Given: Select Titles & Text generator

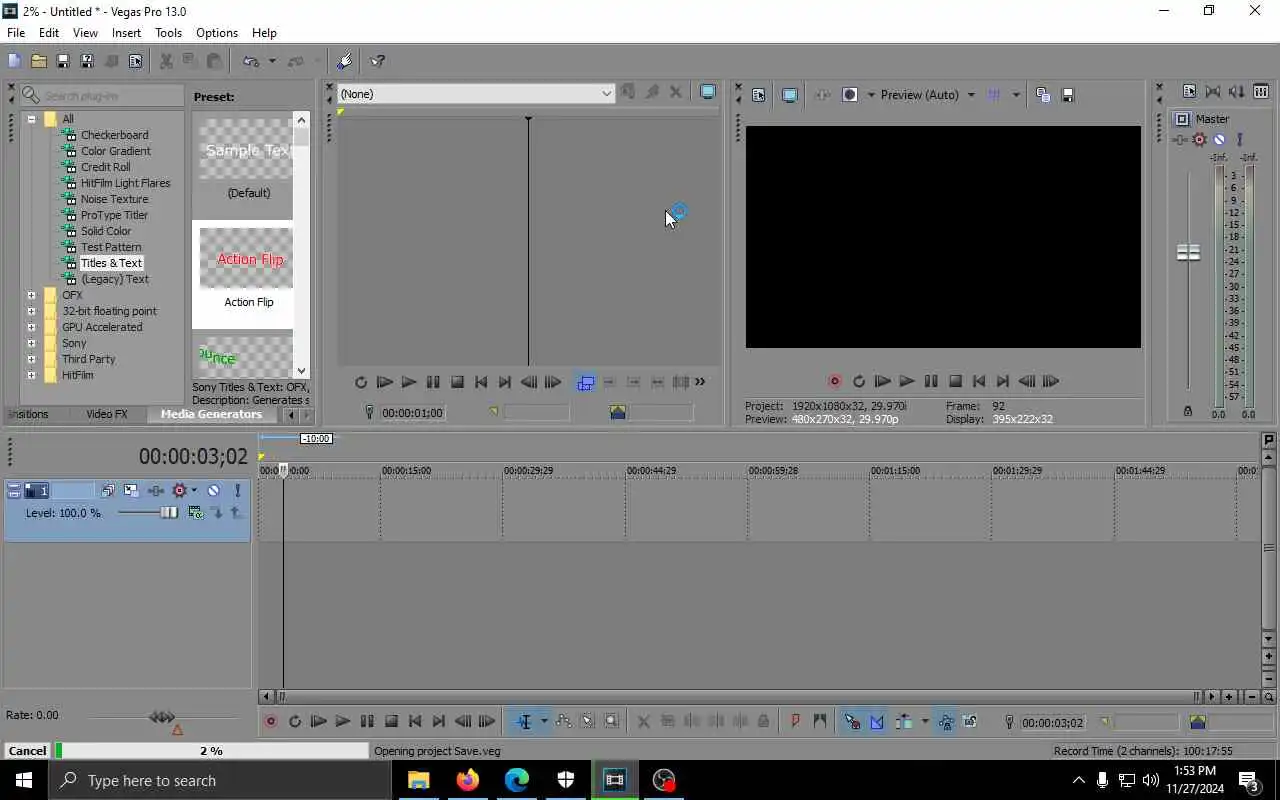Looking at the screenshot, I should tap(111, 263).
